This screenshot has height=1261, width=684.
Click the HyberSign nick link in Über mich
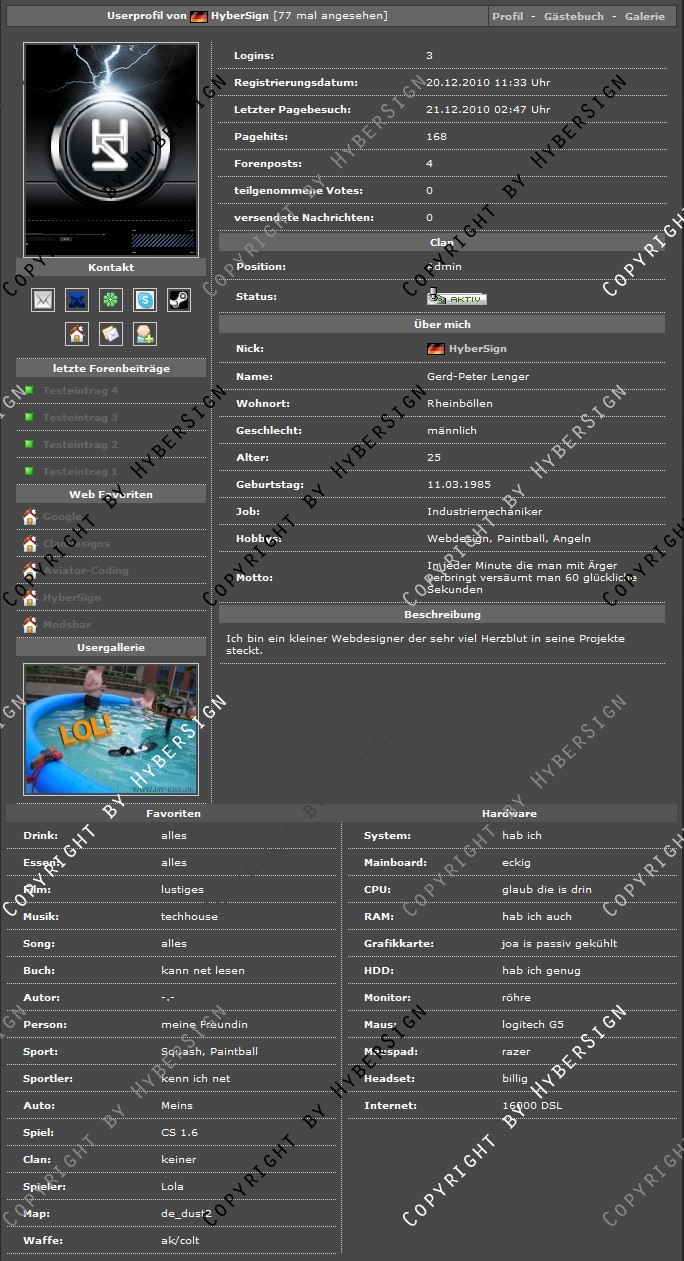(x=478, y=349)
